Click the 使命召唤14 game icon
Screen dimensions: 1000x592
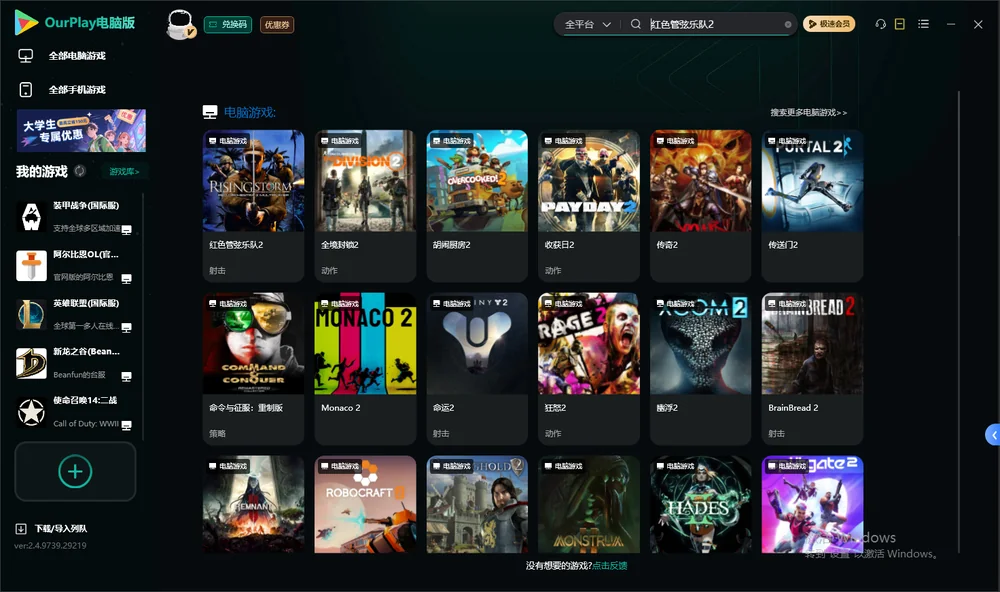[31, 412]
